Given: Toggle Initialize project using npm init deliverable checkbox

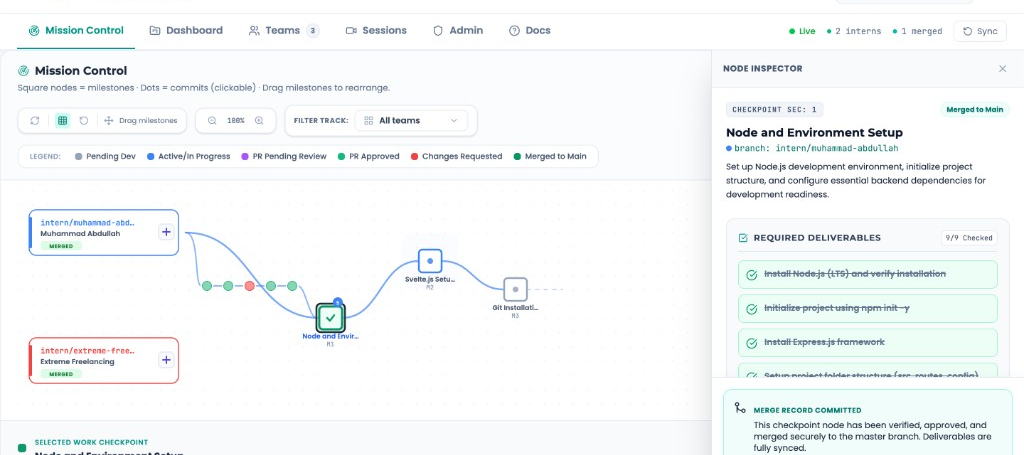Looking at the screenshot, I should (x=752, y=308).
